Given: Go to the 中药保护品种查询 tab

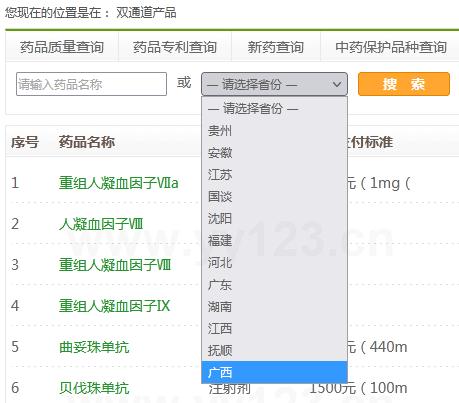Looking at the screenshot, I should (x=391, y=47).
